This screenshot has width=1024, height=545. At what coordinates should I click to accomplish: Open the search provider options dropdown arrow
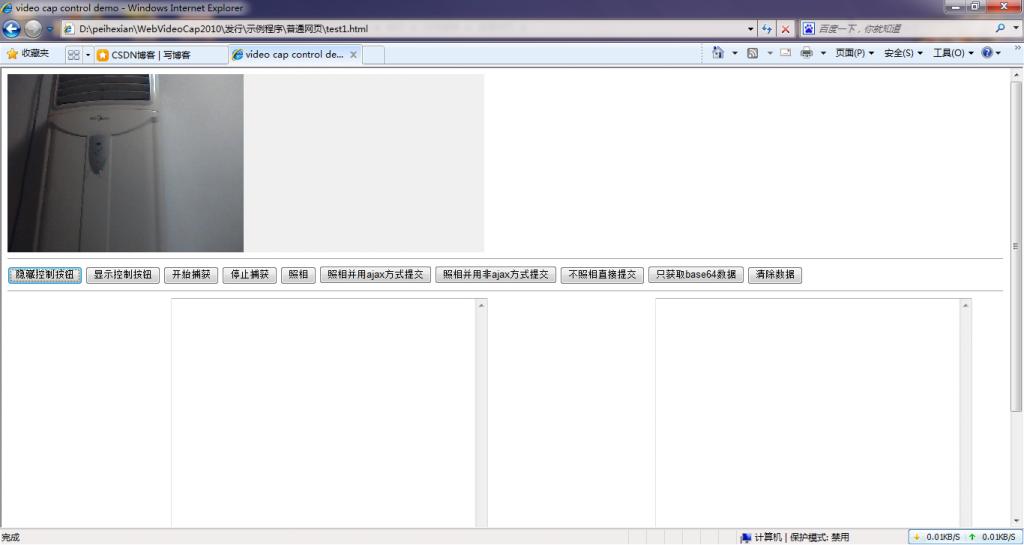[x=1016, y=28]
